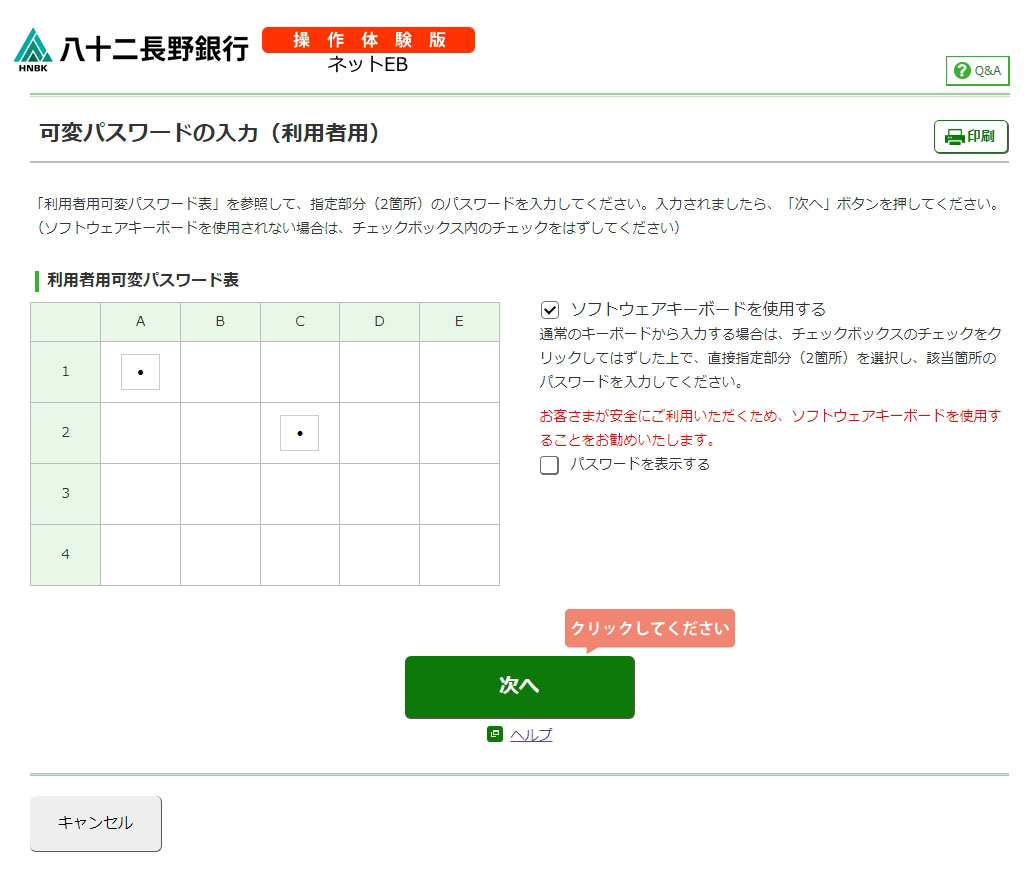Open the Q&A help button
This screenshot has width=1034, height=876.
tap(977, 71)
